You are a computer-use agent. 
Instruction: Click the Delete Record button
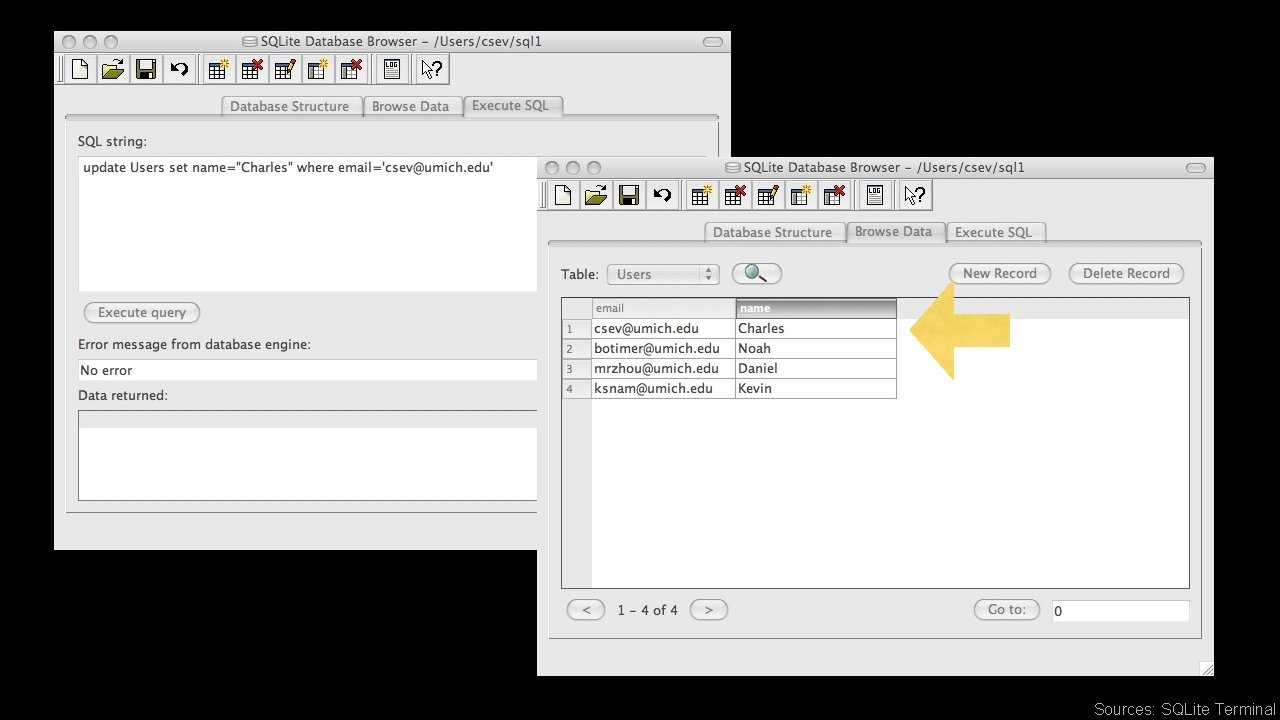(x=1126, y=273)
